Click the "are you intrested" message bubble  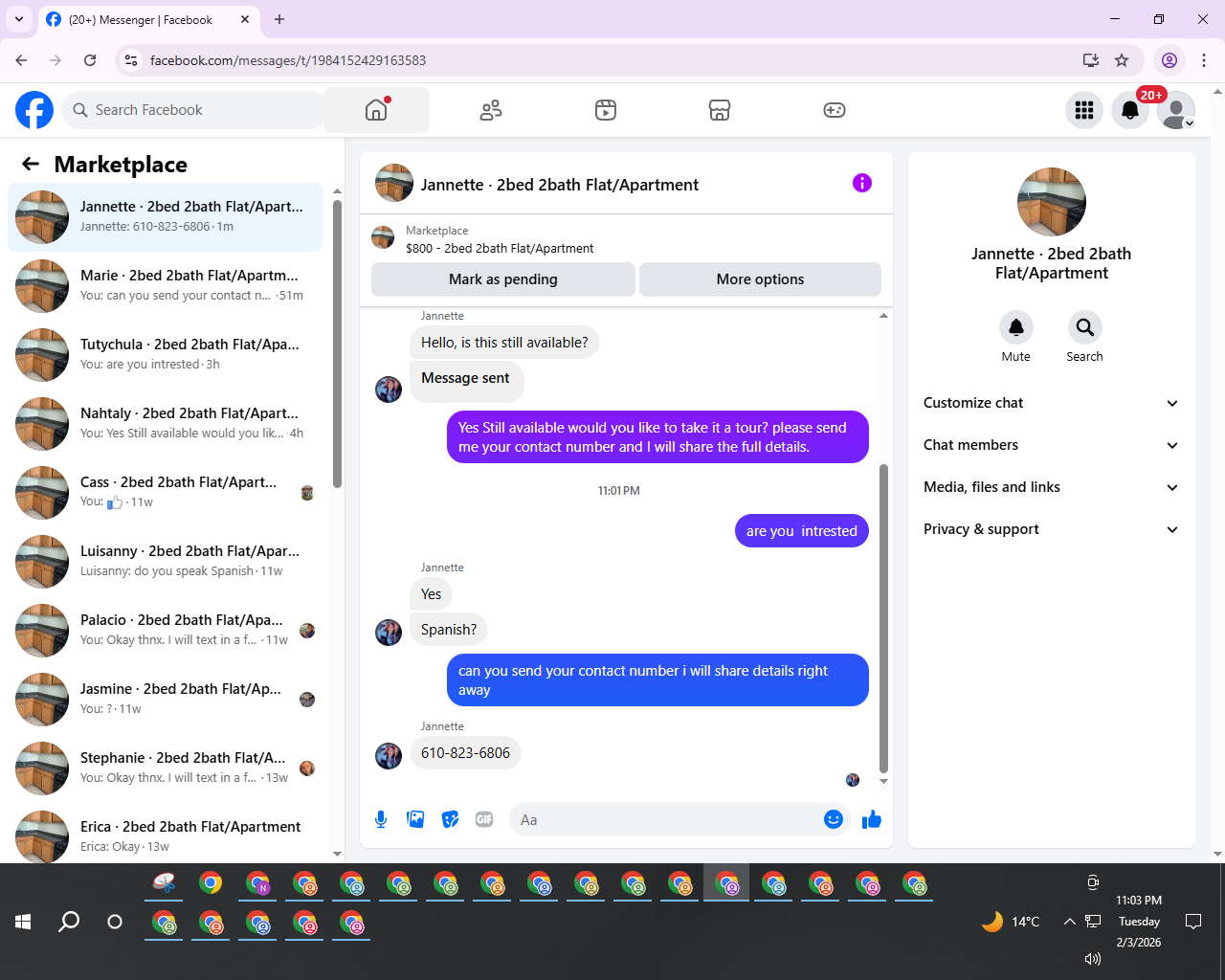pyautogui.click(x=802, y=531)
